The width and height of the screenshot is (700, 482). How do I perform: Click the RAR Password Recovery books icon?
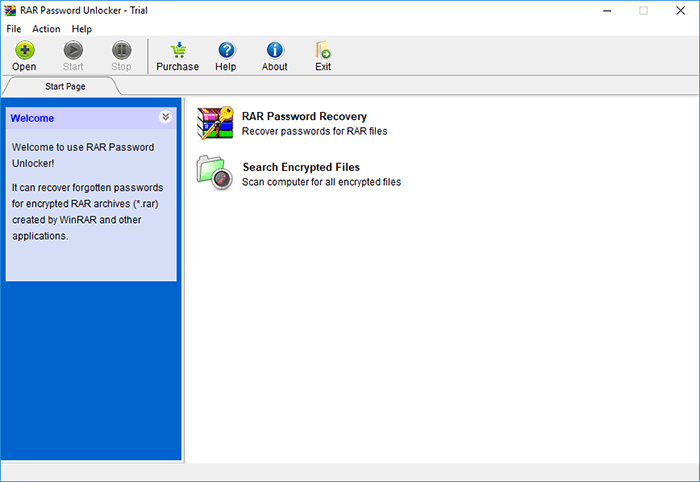[215, 123]
